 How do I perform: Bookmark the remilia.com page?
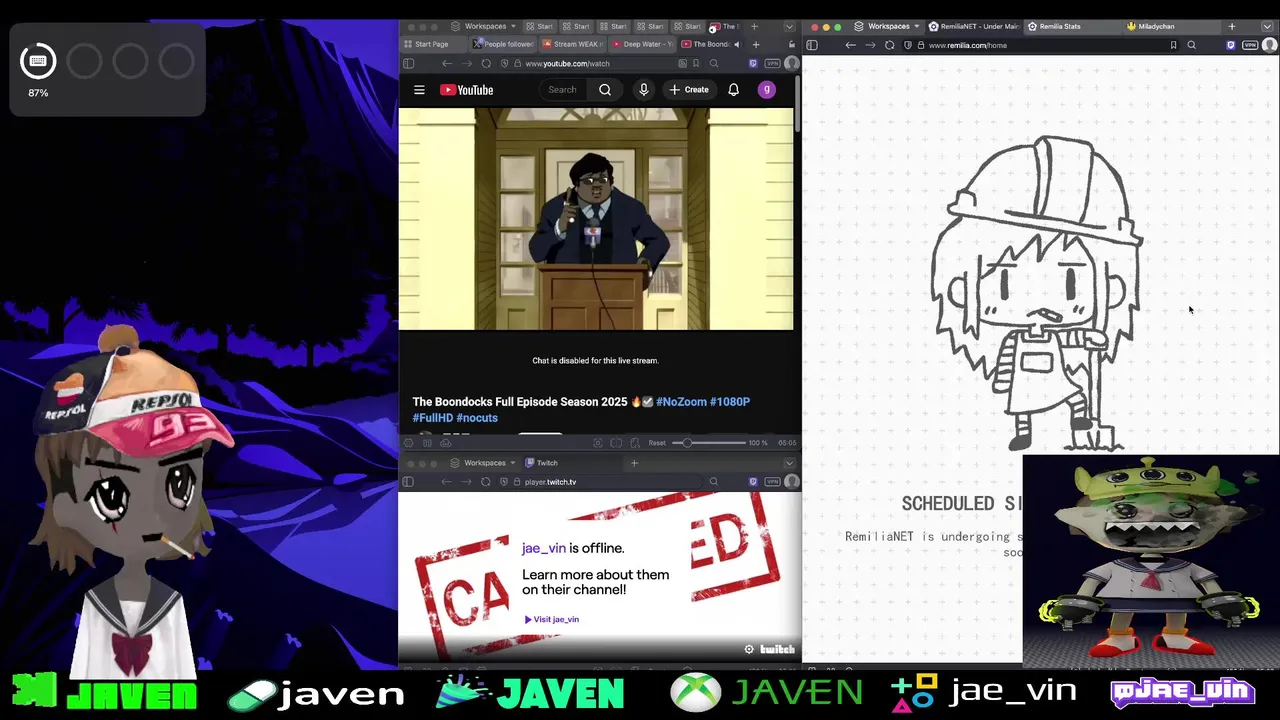[1173, 45]
